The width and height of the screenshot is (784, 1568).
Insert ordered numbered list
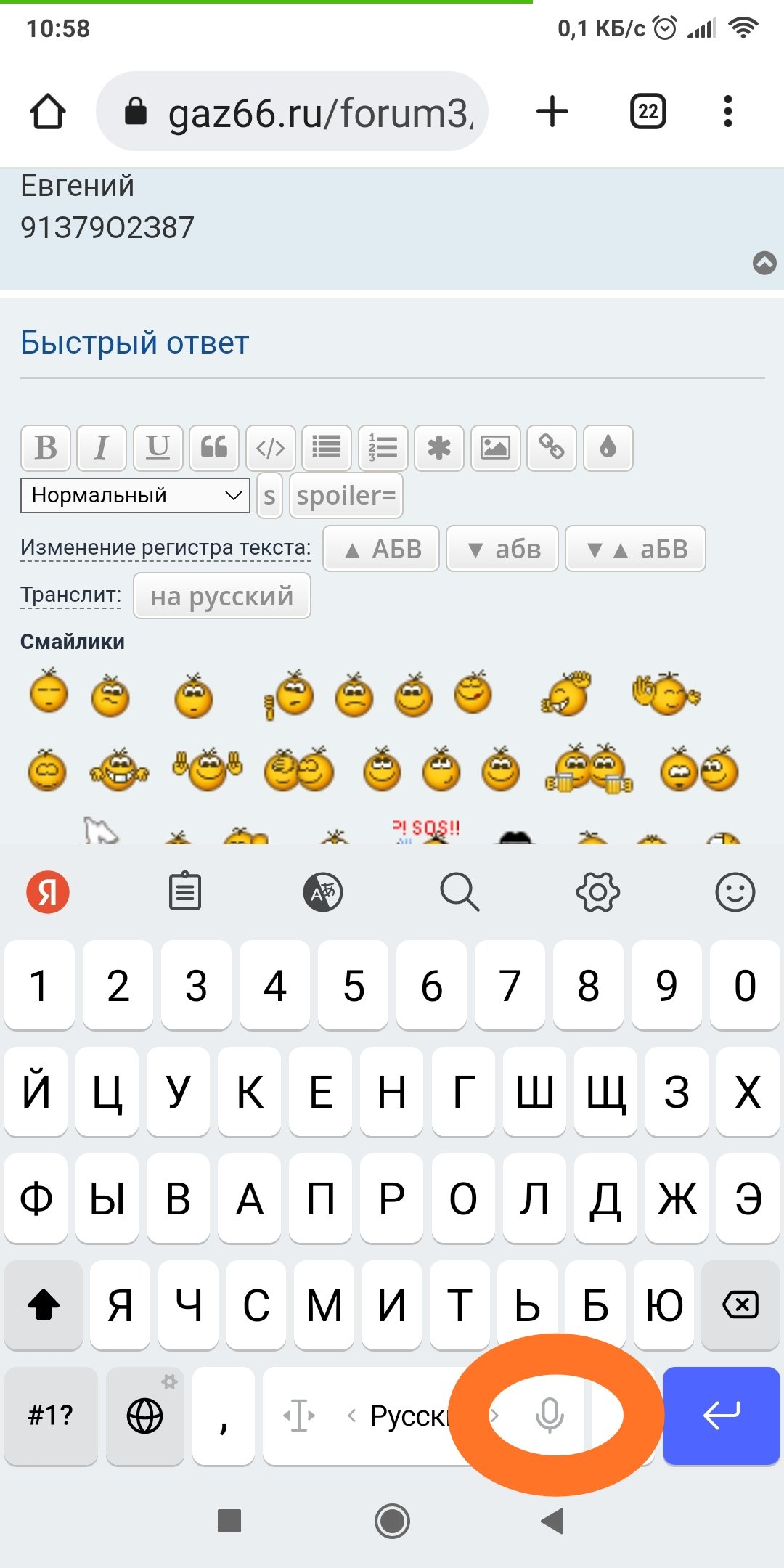pos(383,448)
